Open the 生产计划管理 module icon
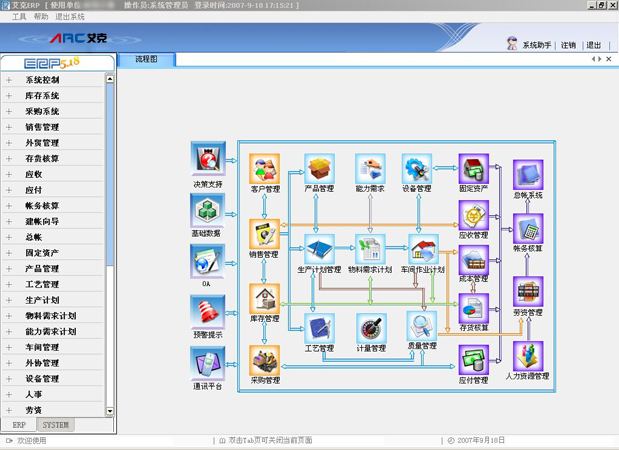 319,249
